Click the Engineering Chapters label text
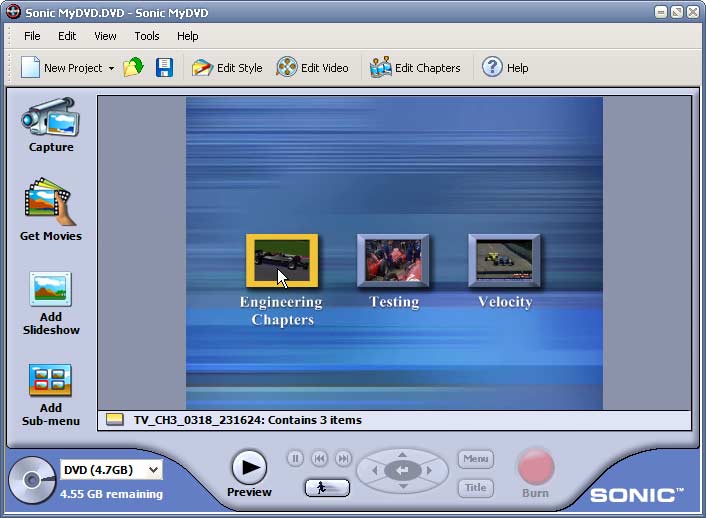The width and height of the screenshot is (706, 518). click(x=281, y=311)
